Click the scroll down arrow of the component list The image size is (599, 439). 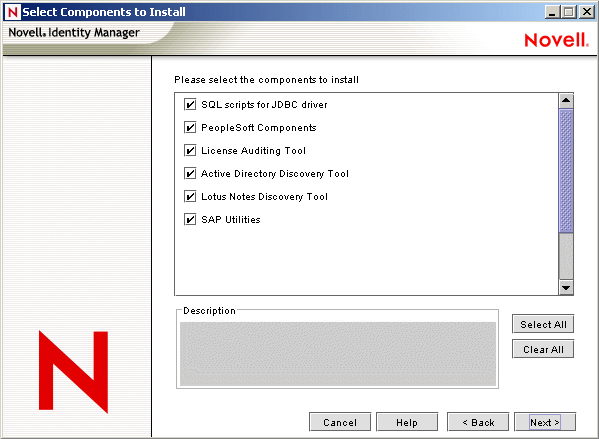click(x=566, y=287)
